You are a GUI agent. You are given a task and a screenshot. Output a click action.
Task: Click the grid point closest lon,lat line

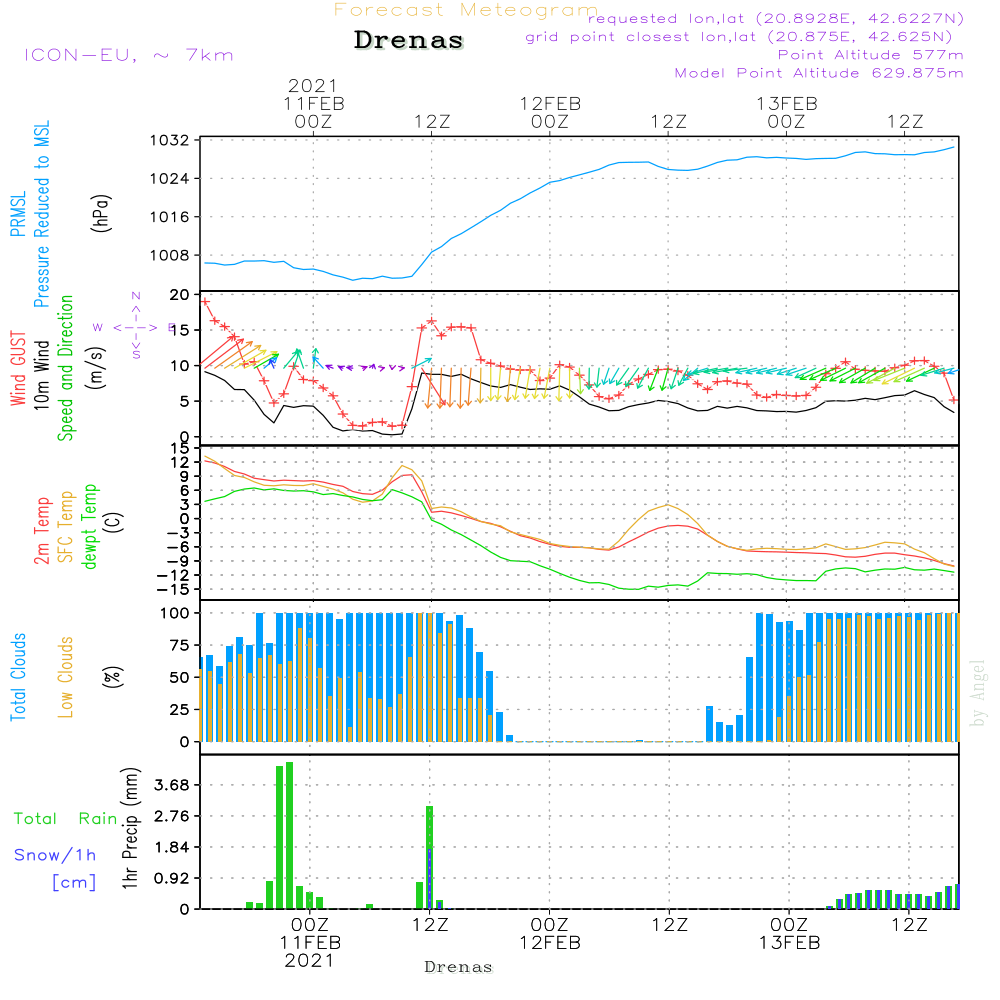[x=739, y=37]
